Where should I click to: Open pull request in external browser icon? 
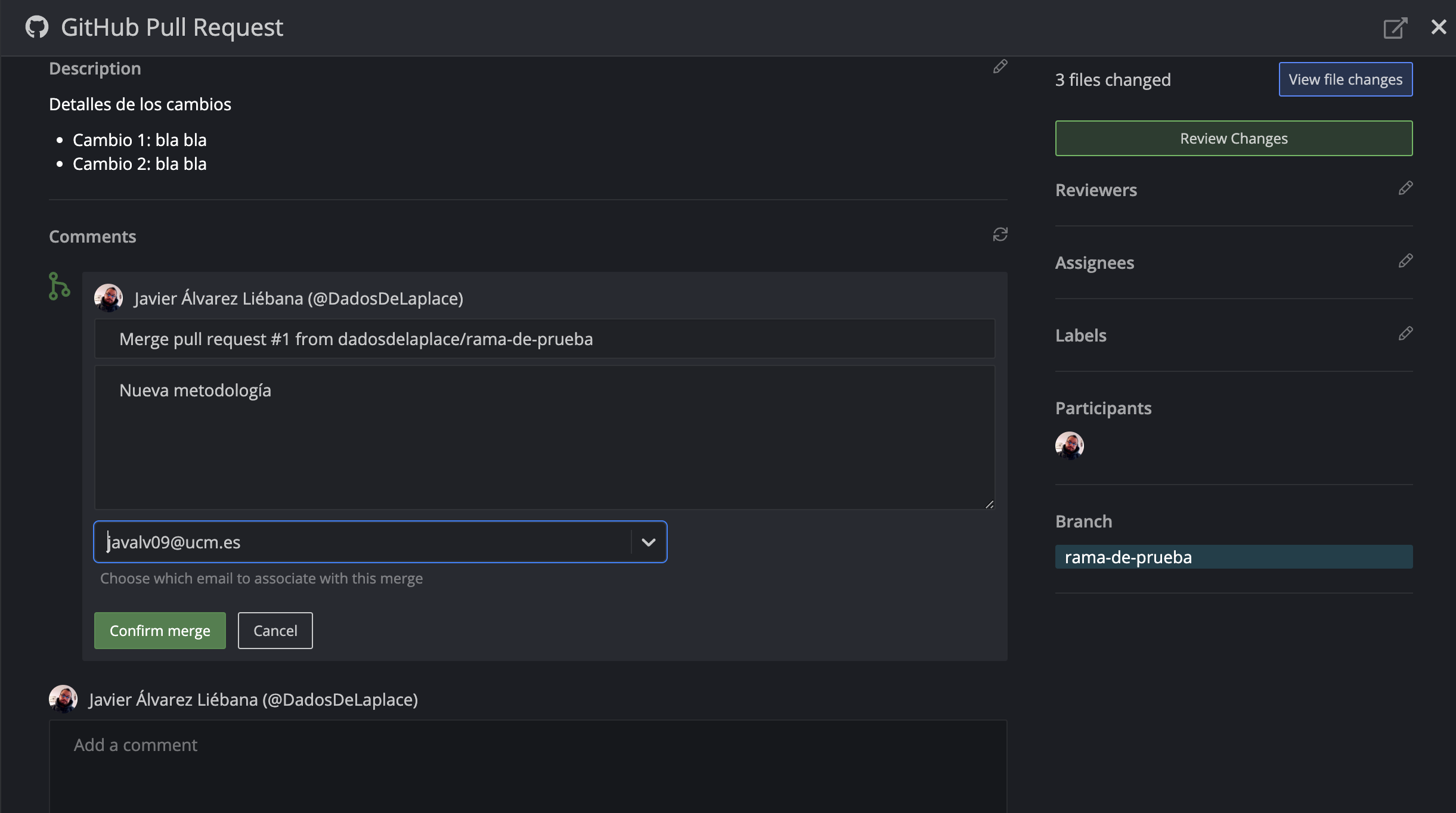click(x=1395, y=27)
